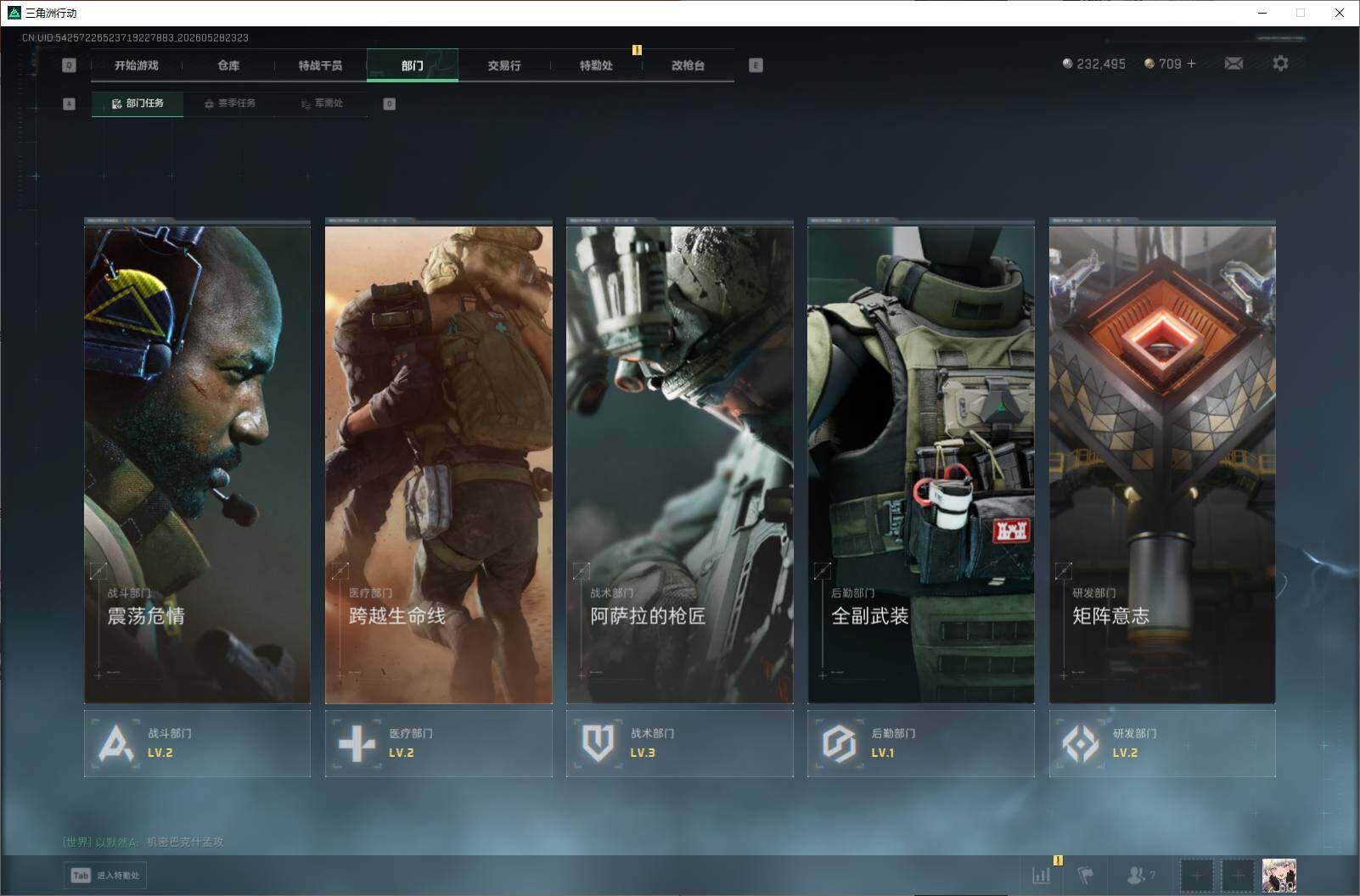Click the diagonal-arrow icon on 矩阵意志 card
1360x896 pixels.
tap(1063, 571)
